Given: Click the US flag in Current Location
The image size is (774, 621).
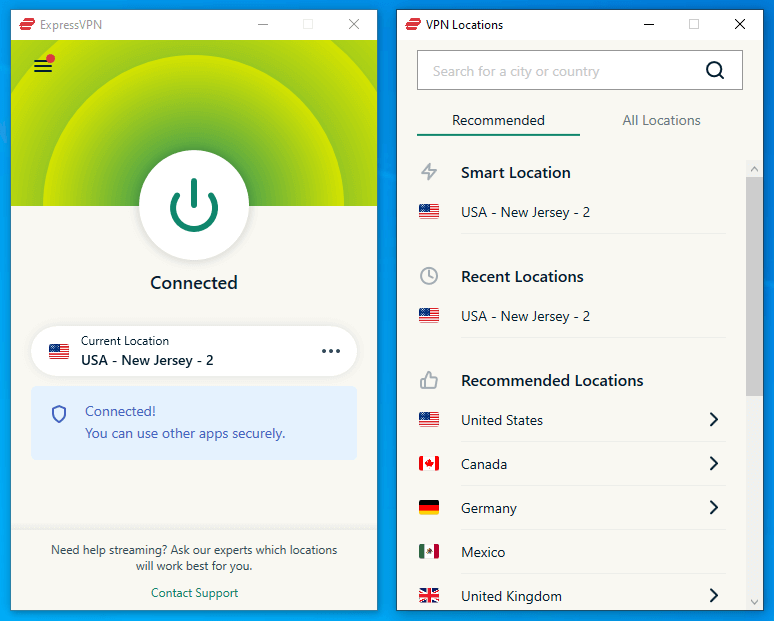Looking at the screenshot, I should tap(59, 351).
